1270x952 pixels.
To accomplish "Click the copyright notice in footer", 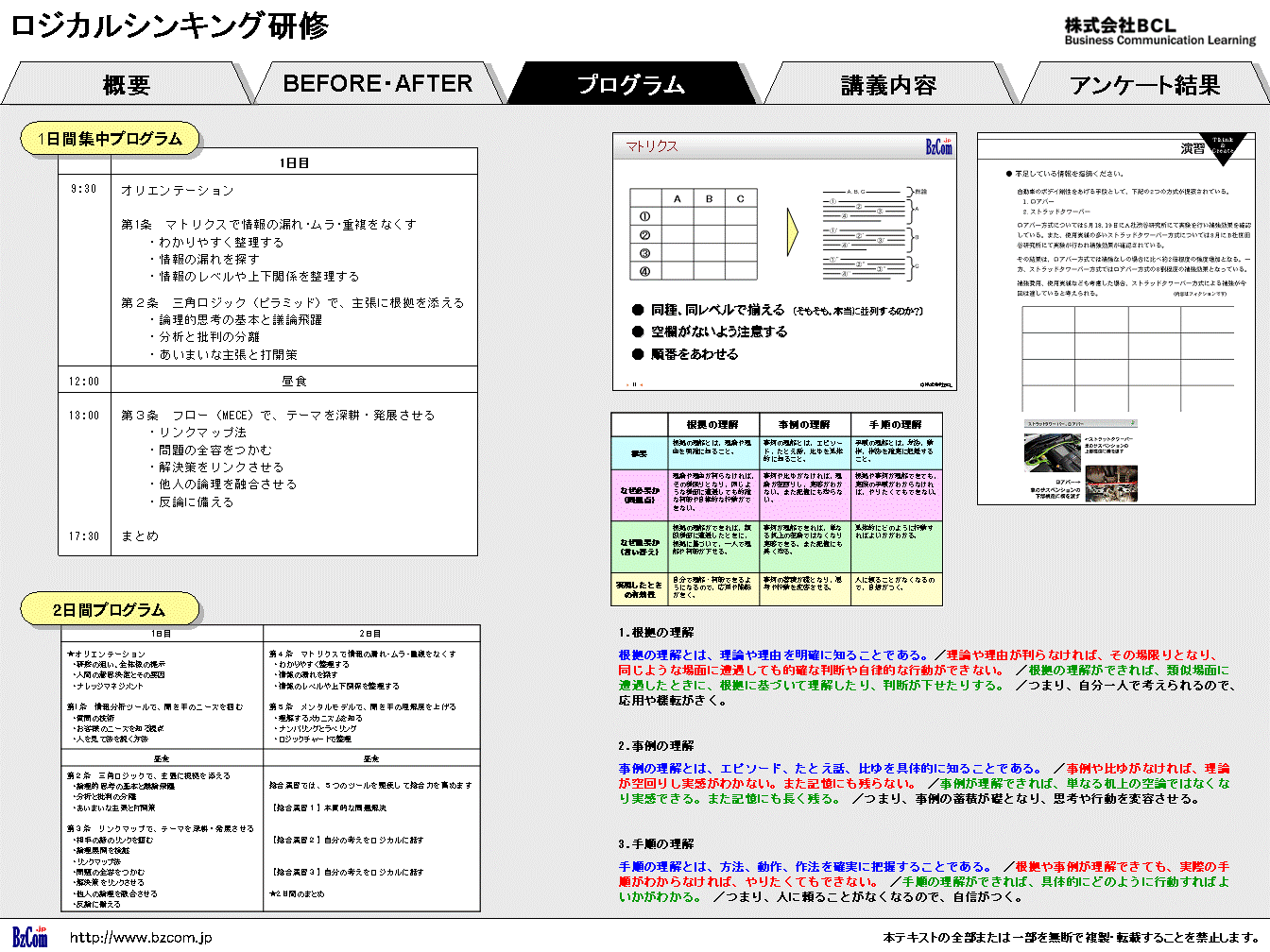I will click(1071, 938).
